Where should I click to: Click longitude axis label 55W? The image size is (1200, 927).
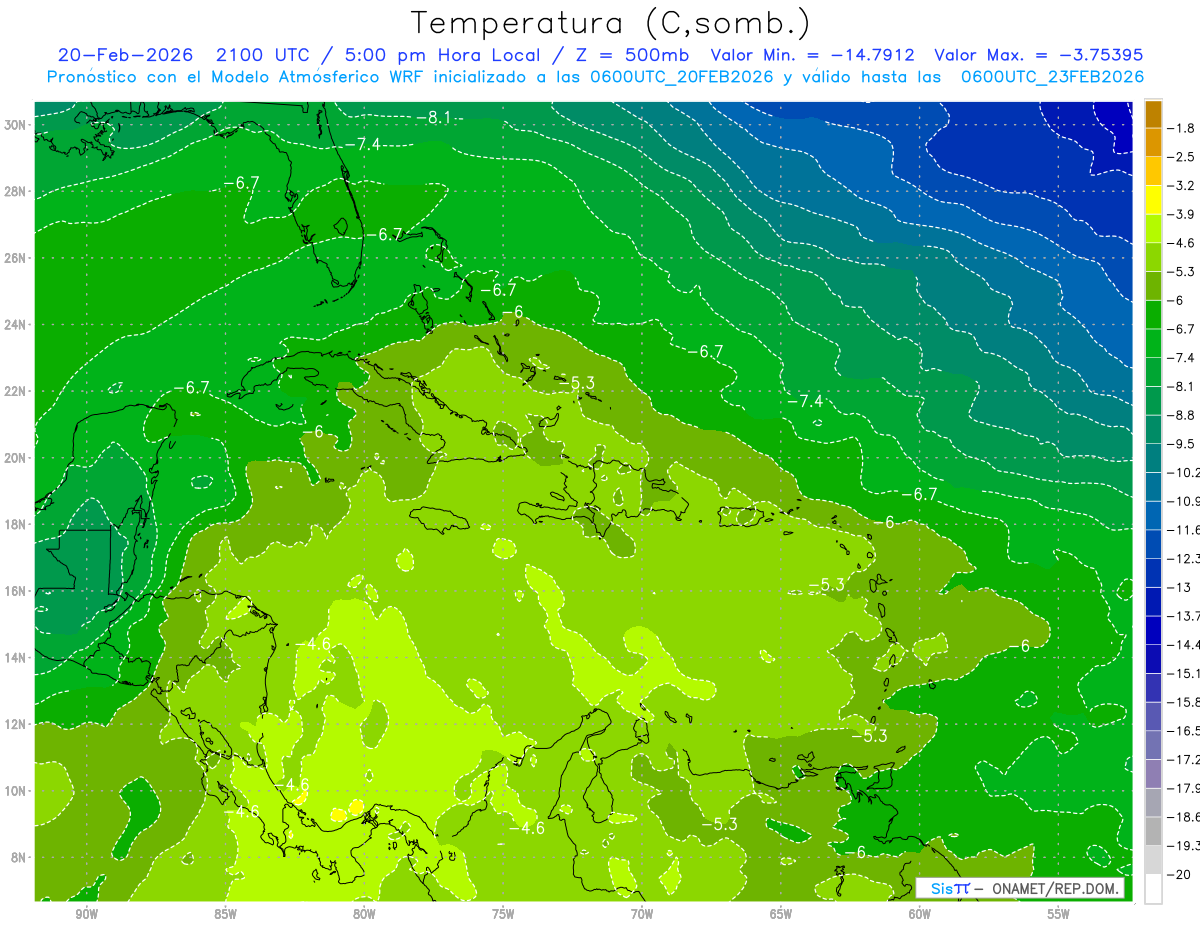click(1059, 915)
